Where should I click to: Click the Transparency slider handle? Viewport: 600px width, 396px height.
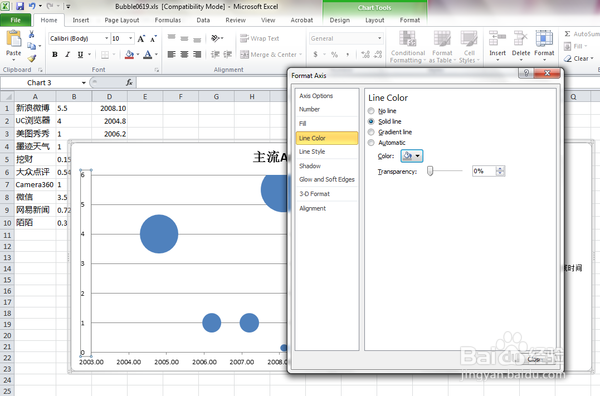(430, 171)
